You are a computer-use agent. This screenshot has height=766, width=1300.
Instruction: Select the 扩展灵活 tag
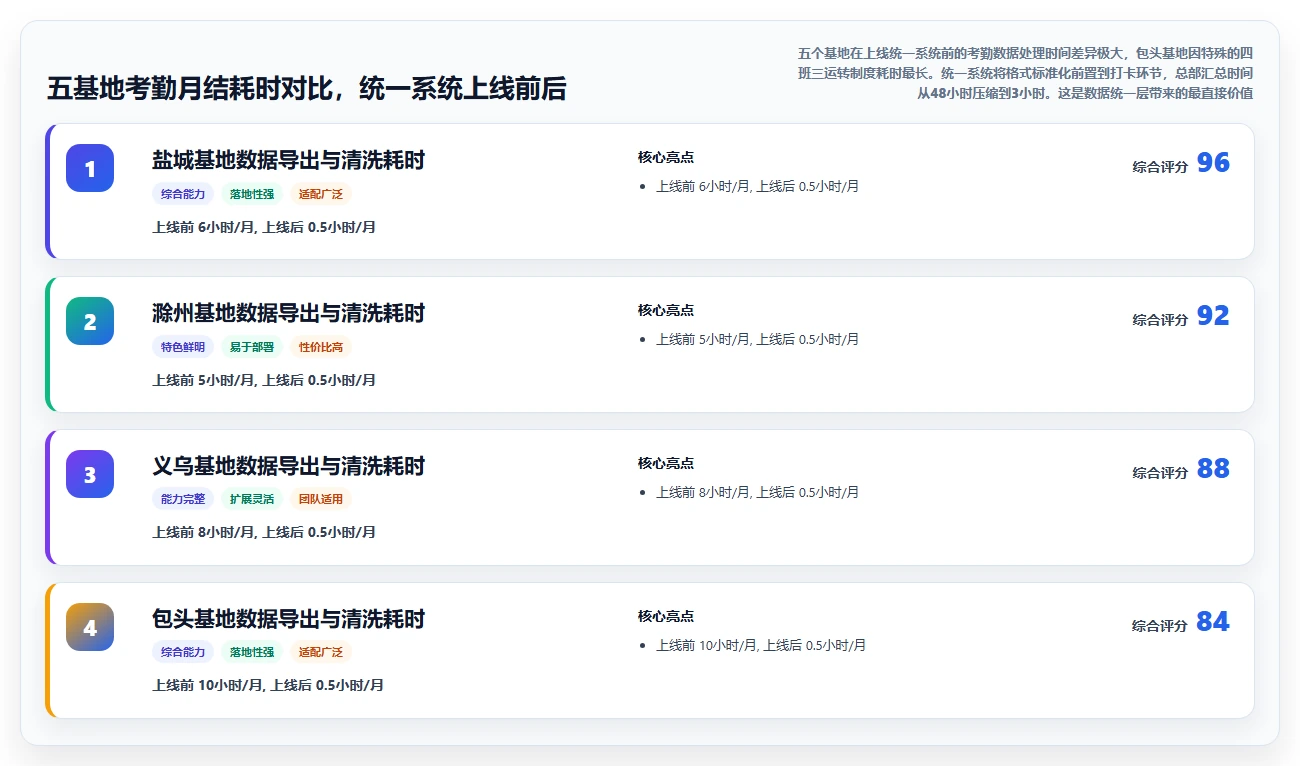[x=252, y=499]
